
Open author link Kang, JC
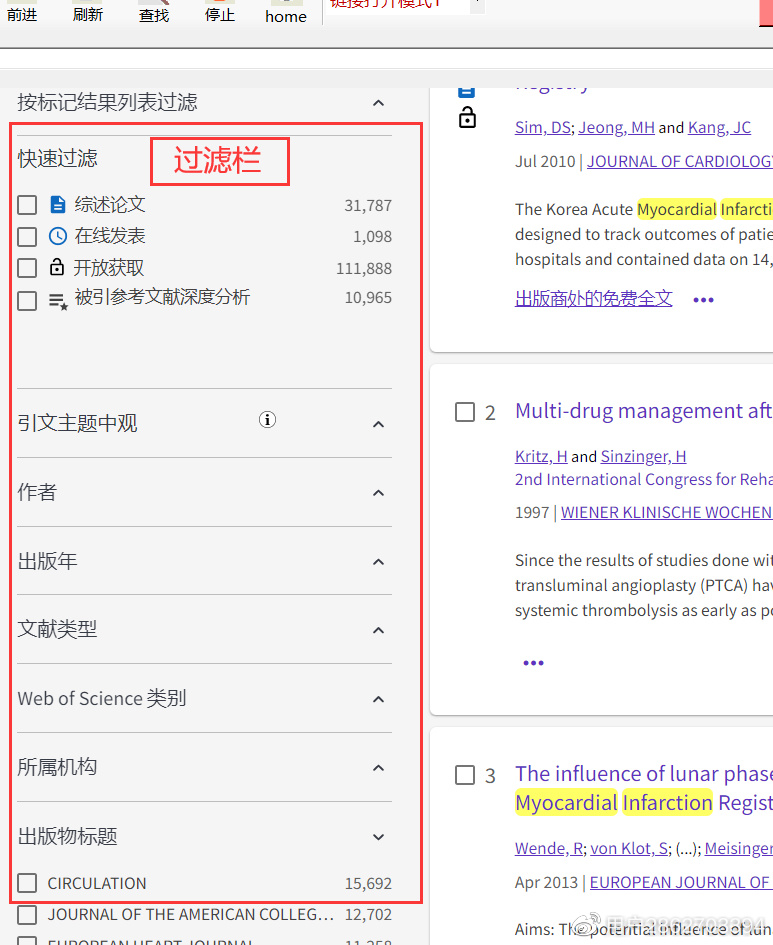click(719, 128)
